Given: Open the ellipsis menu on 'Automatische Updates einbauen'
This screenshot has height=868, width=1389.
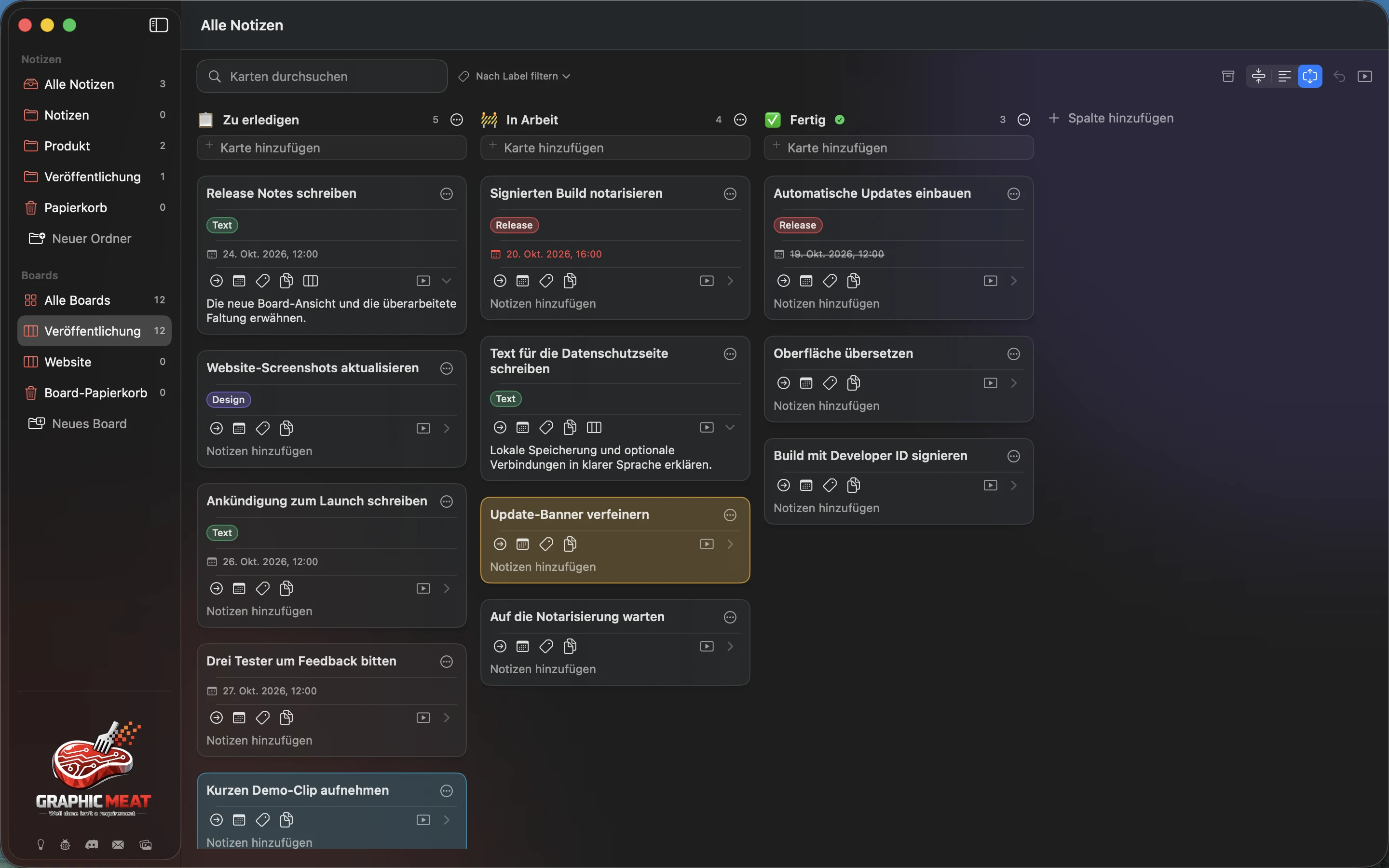Looking at the screenshot, I should (1014, 194).
